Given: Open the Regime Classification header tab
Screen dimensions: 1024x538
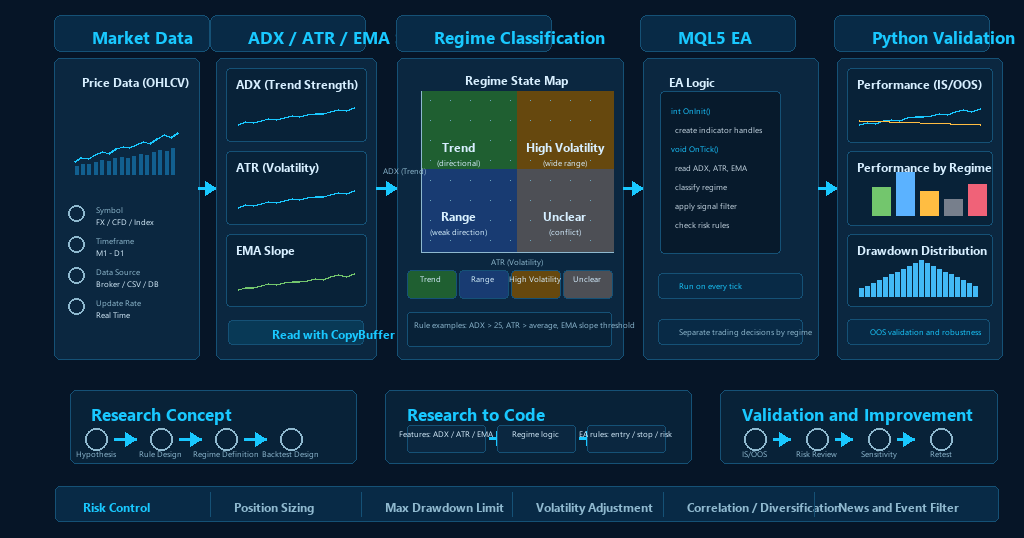Looking at the screenshot, I should pyautogui.click(x=474, y=34).
